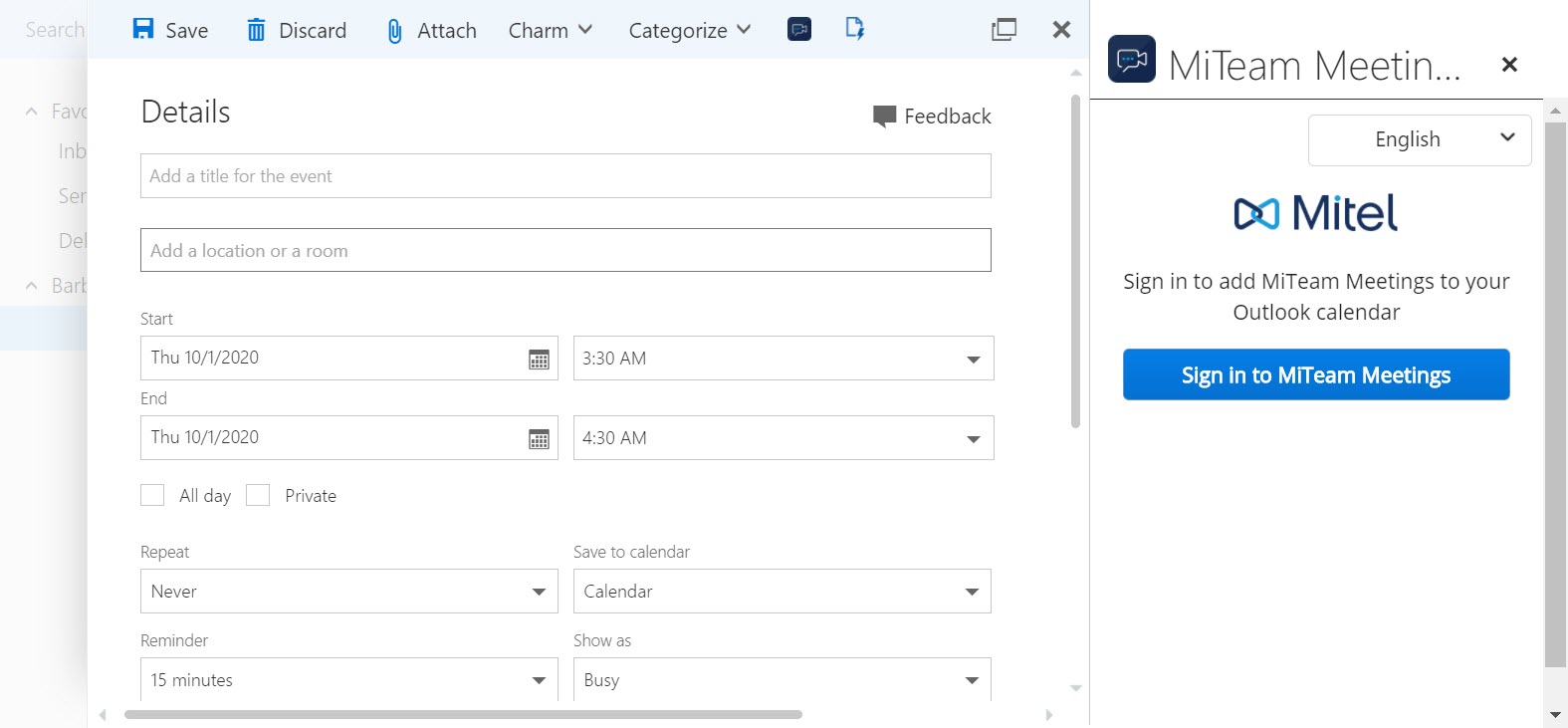
Task: Click the Feedback speech bubble icon
Action: [884, 117]
